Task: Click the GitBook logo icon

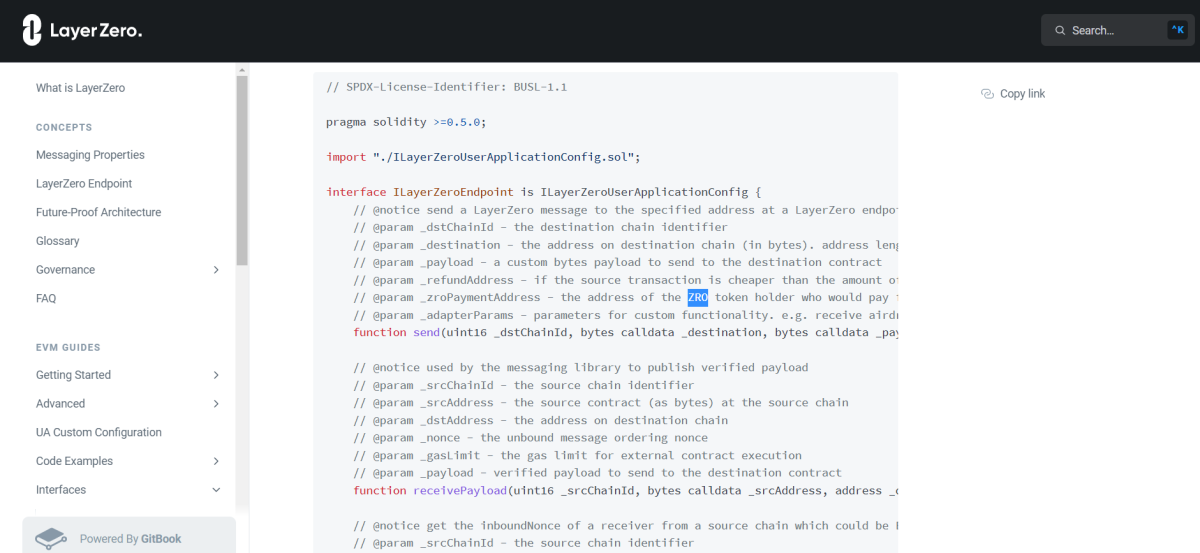Action: pyautogui.click(x=51, y=539)
